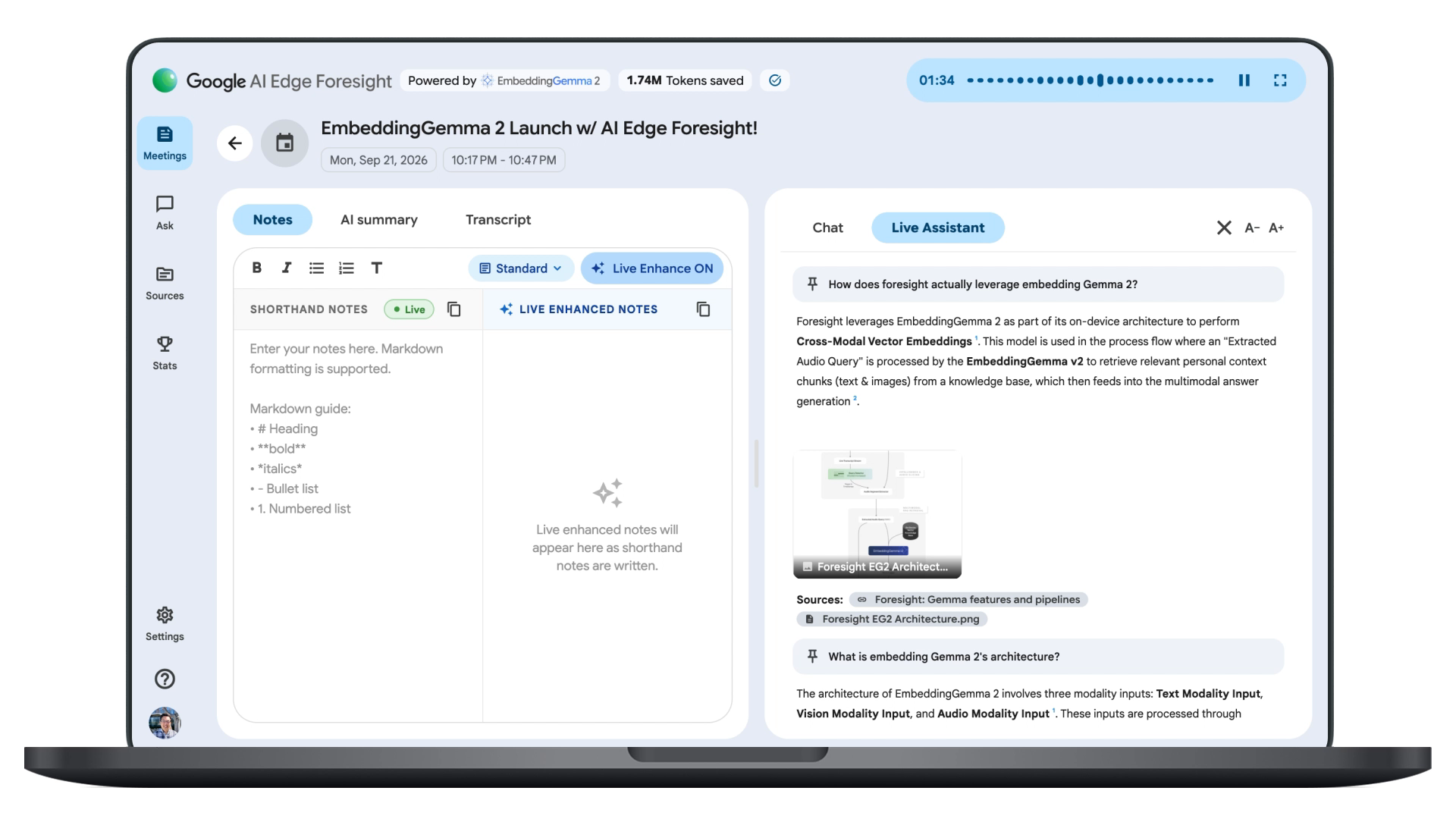Open the Standard style dropdown

point(520,268)
